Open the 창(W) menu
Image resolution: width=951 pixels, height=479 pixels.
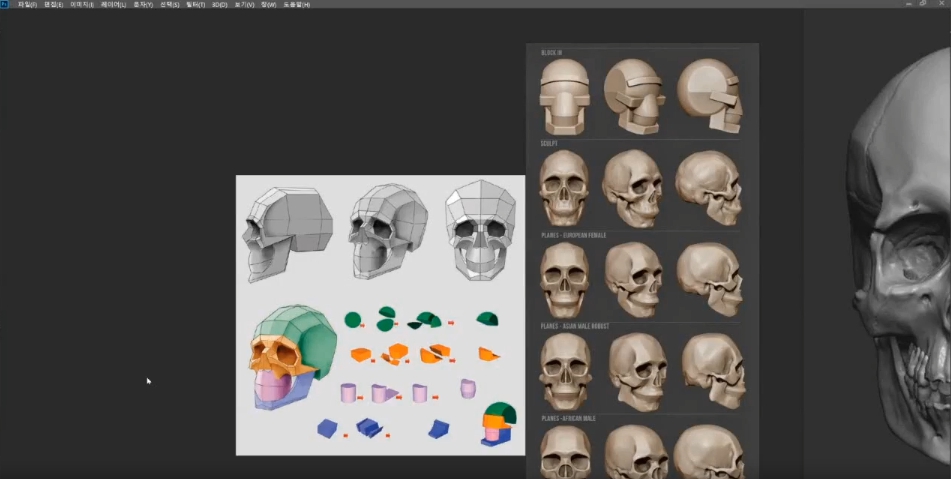click(x=268, y=4)
